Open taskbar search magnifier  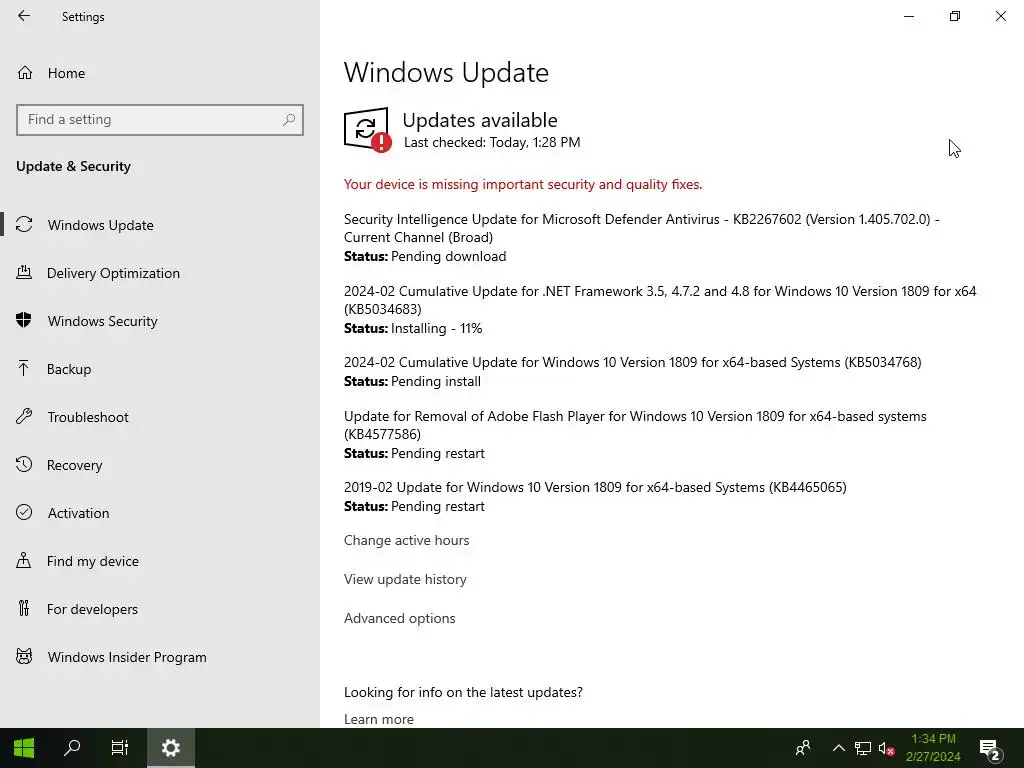(x=72, y=748)
